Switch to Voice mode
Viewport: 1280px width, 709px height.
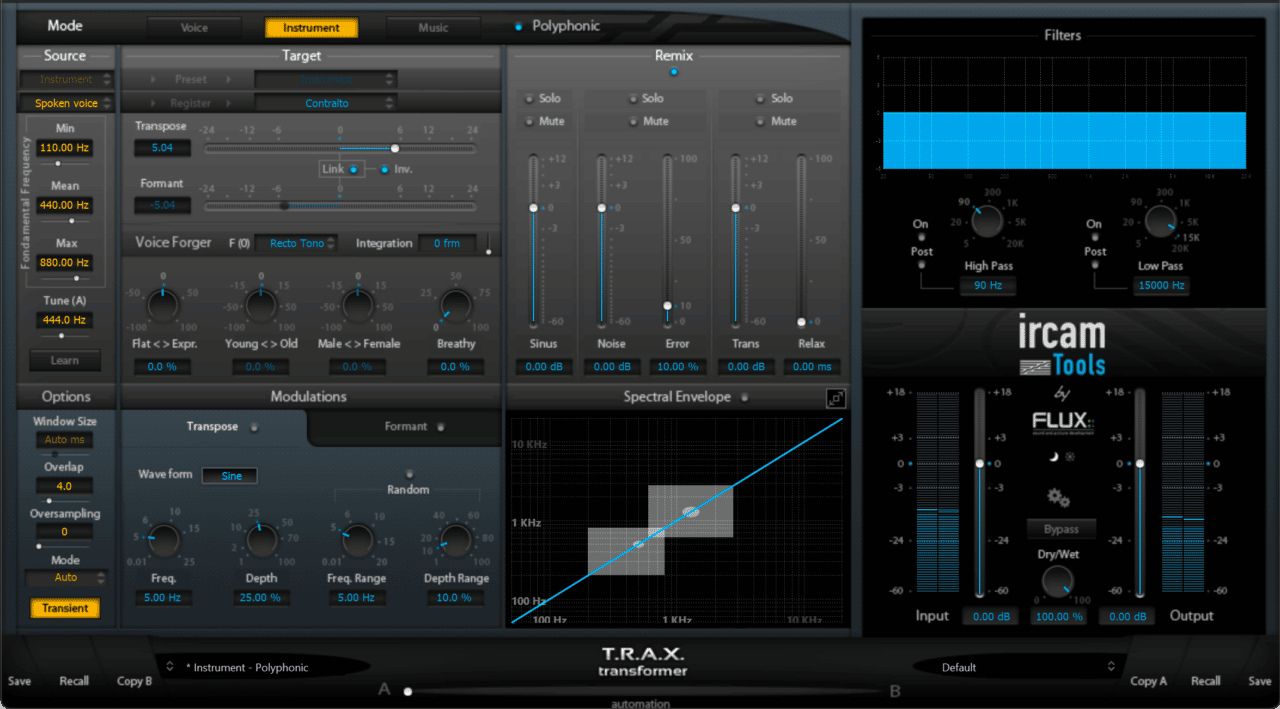tap(194, 27)
